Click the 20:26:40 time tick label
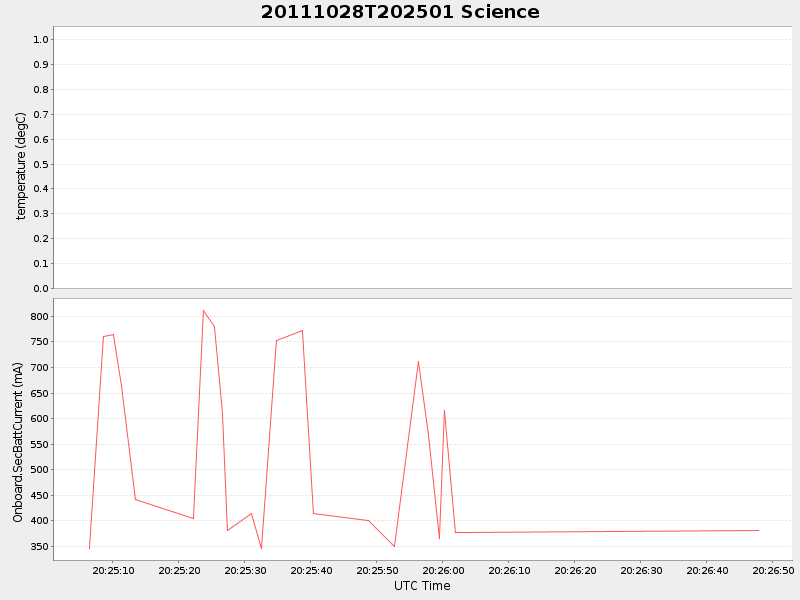This screenshot has width=800, height=600. [707, 570]
